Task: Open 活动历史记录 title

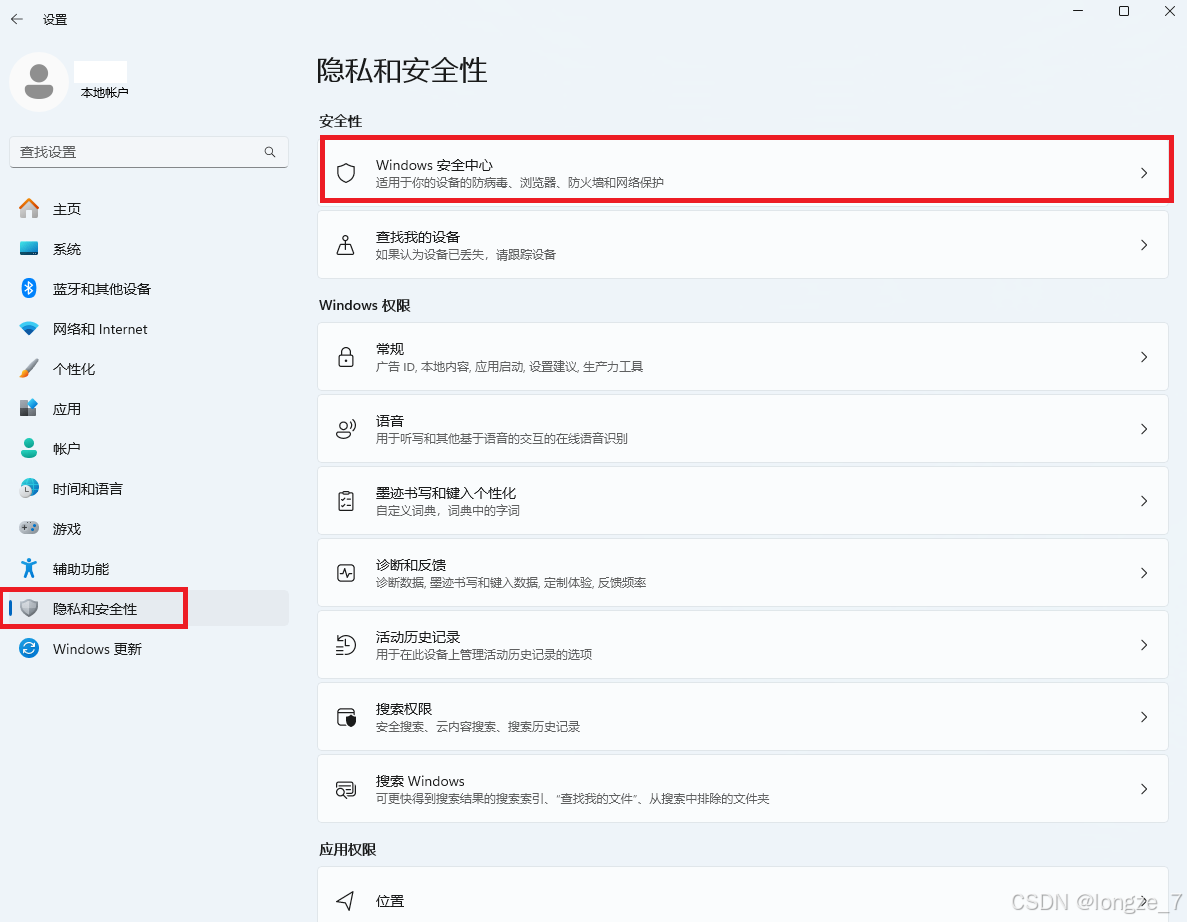Action: (x=418, y=637)
